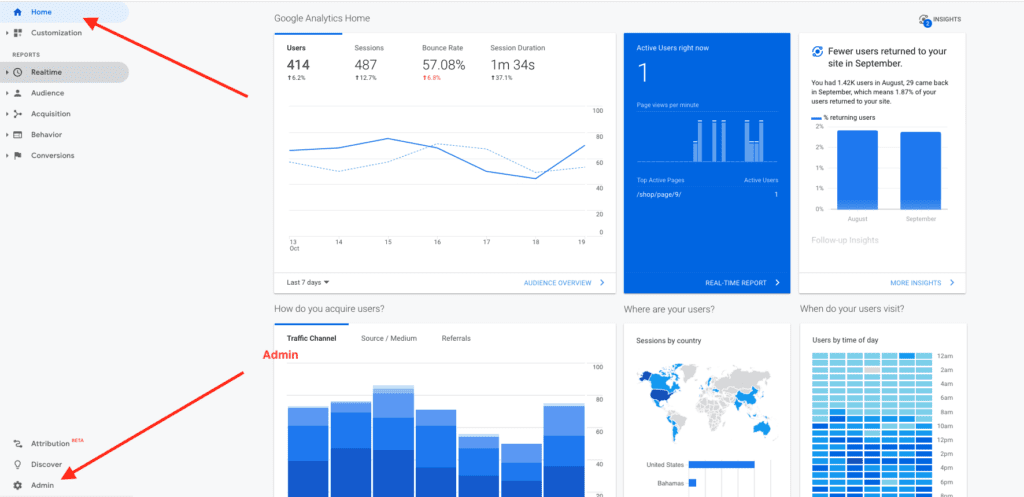The height and width of the screenshot is (497, 1024).
Task: Open the REAL-TIME REPORT link
Action: pyautogui.click(x=735, y=283)
